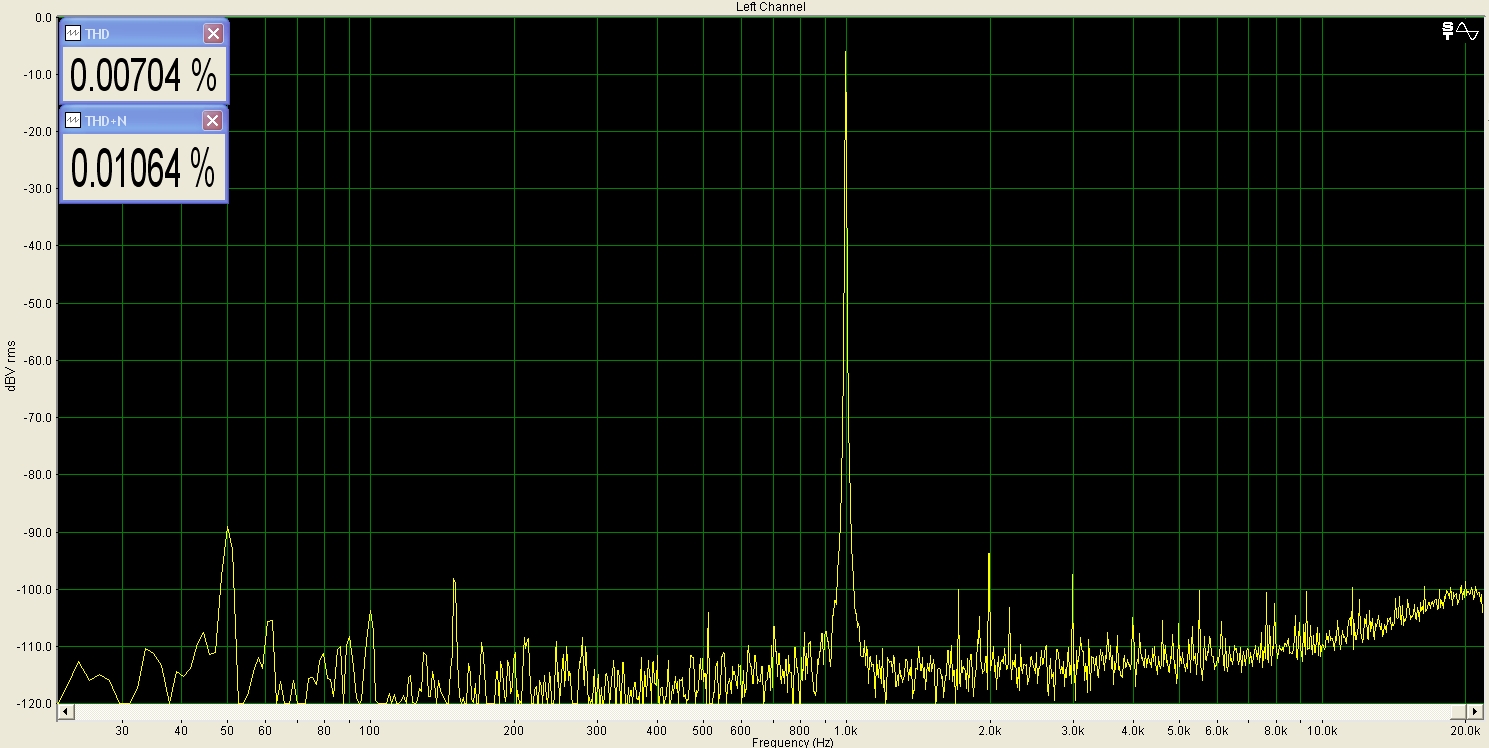Click the dBV rms vertical axis label
The width and height of the screenshot is (1489, 748).
click(11, 364)
